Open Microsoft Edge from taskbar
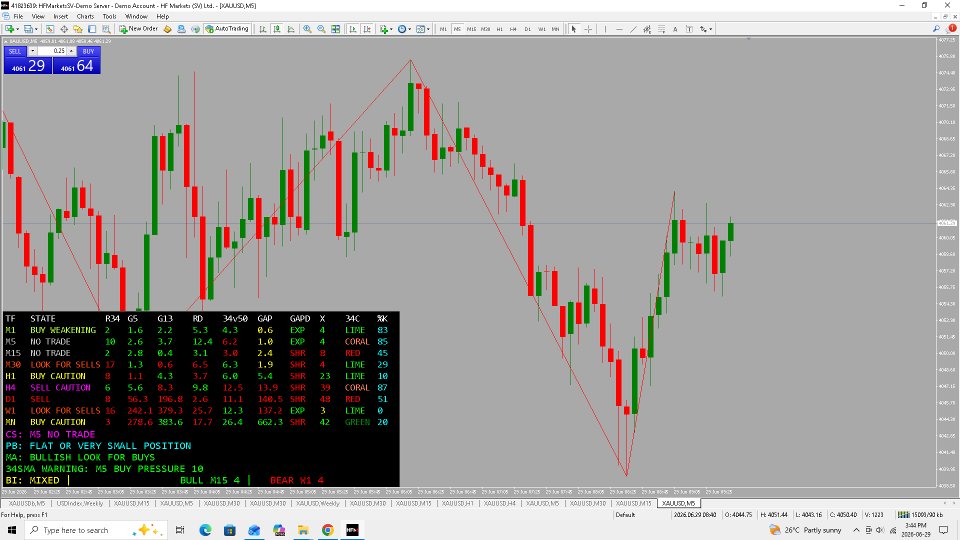Image resolution: width=960 pixels, height=540 pixels. pyautogui.click(x=205, y=530)
